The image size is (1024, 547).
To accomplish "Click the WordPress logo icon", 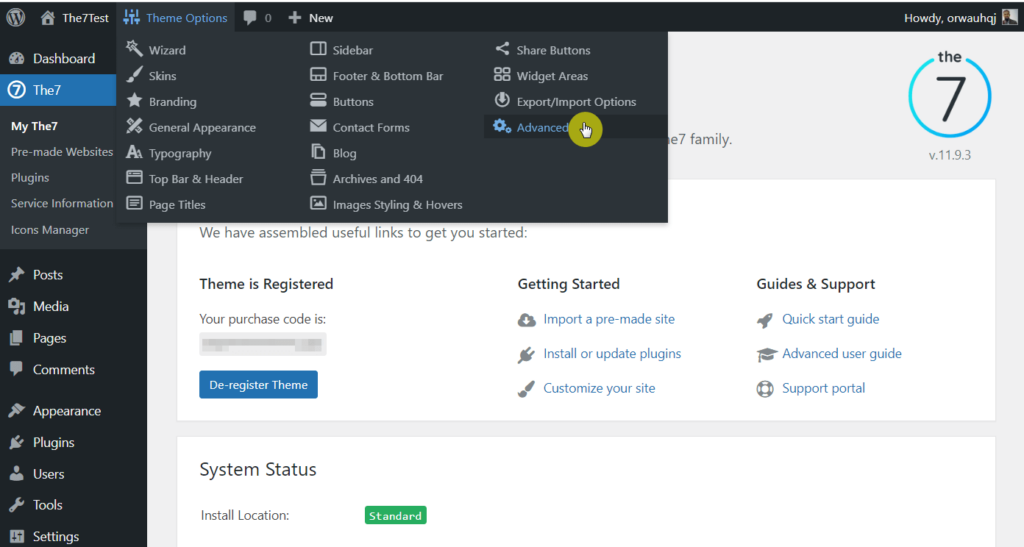I will point(16,18).
